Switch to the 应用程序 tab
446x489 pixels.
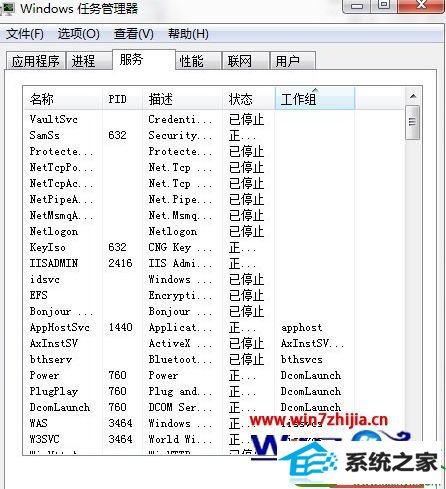coord(36,61)
